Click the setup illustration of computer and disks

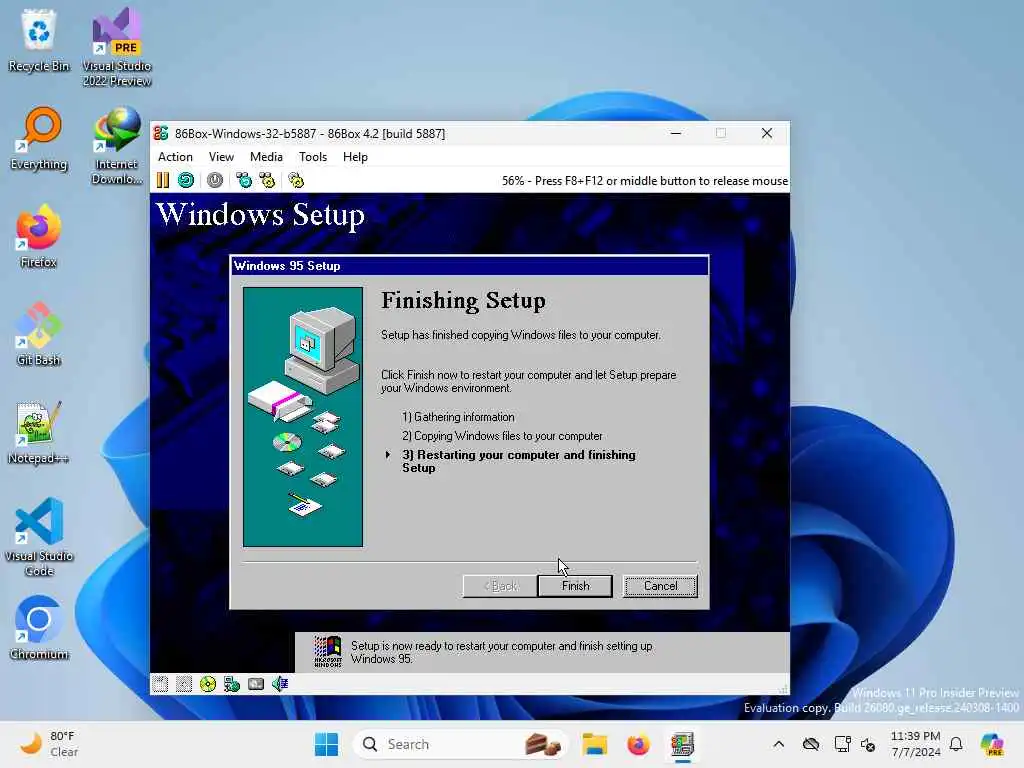click(x=303, y=417)
